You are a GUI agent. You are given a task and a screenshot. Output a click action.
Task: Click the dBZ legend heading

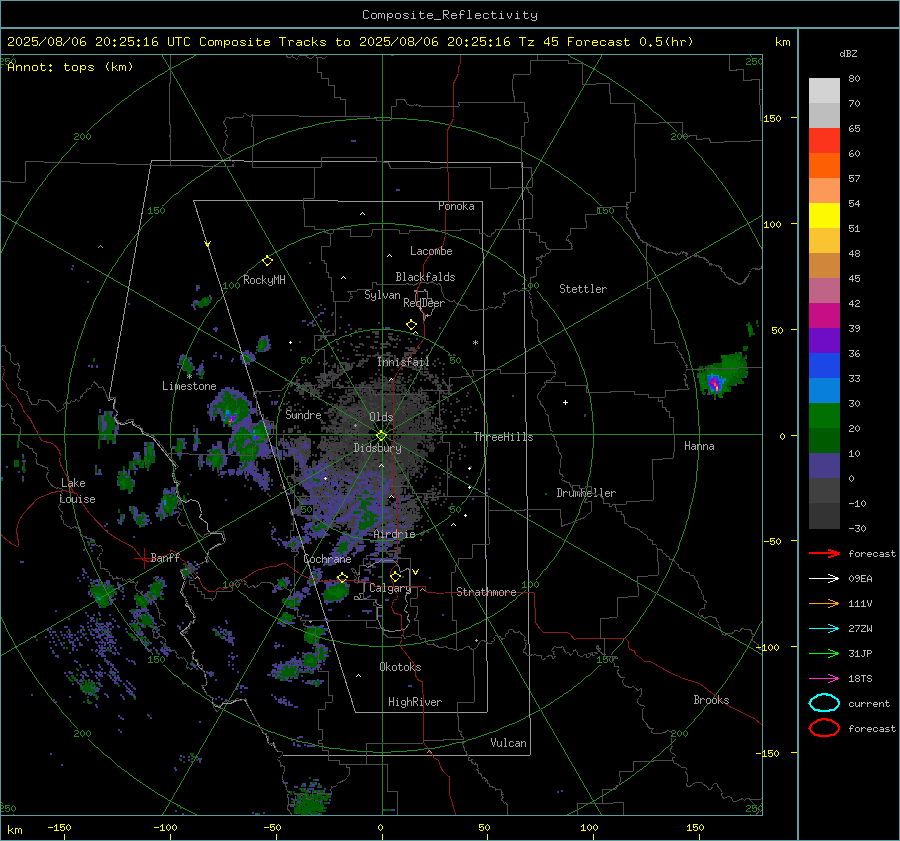pos(848,54)
